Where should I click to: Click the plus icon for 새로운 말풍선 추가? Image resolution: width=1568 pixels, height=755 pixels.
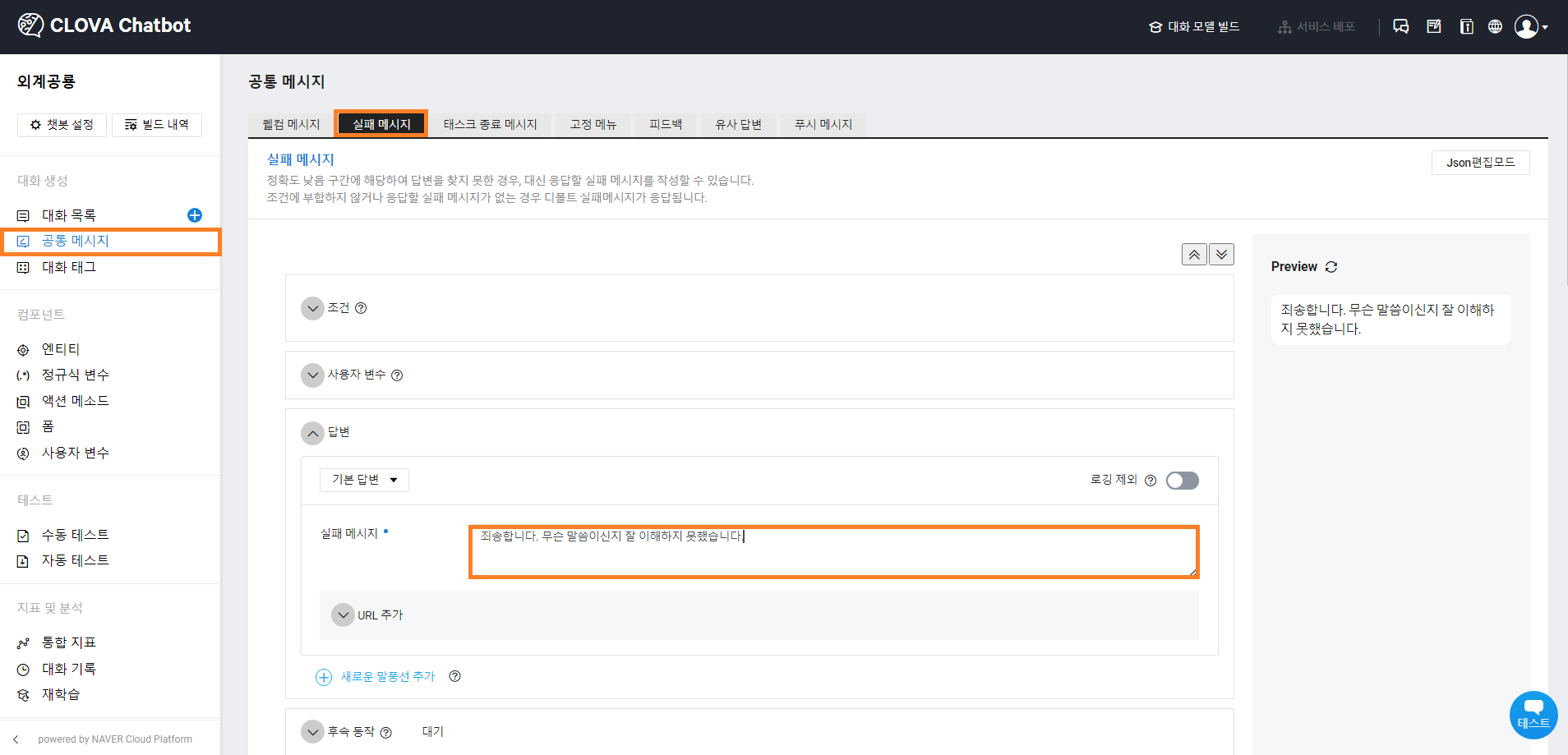324,677
